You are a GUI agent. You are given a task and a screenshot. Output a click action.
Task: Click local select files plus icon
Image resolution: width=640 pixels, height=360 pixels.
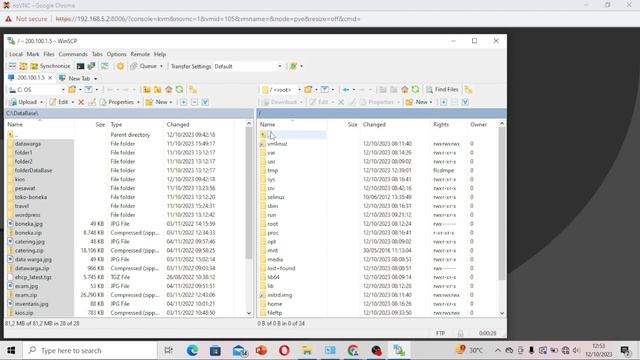point(184,102)
